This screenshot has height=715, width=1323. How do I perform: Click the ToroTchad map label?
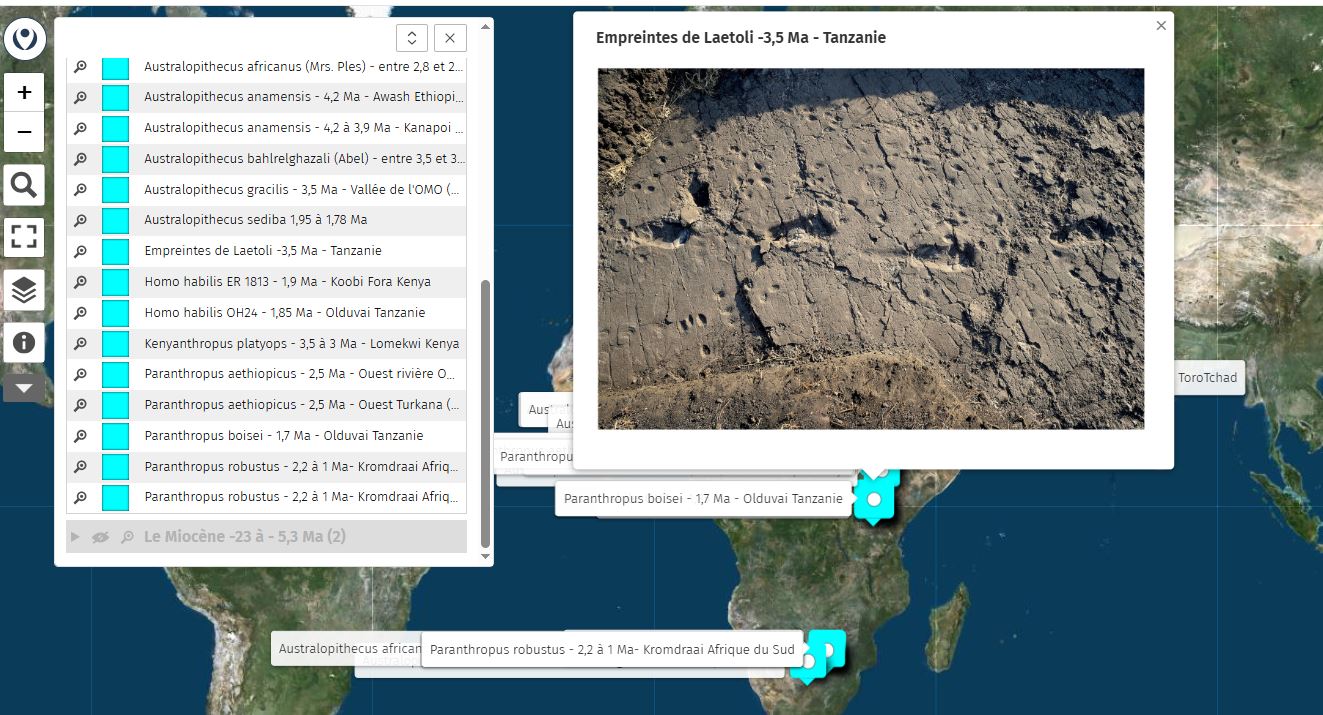(x=1207, y=378)
